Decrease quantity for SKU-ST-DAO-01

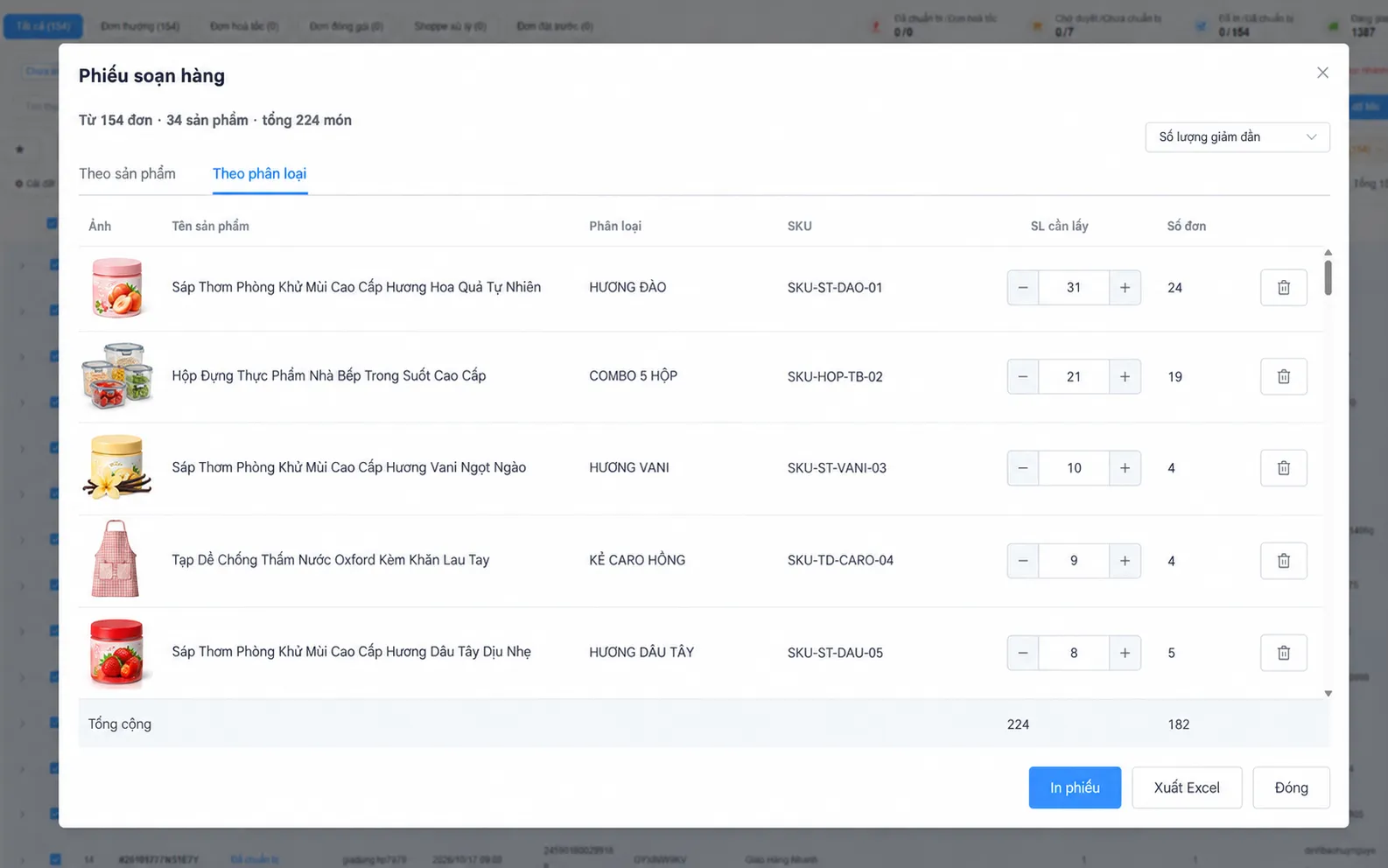click(1023, 288)
